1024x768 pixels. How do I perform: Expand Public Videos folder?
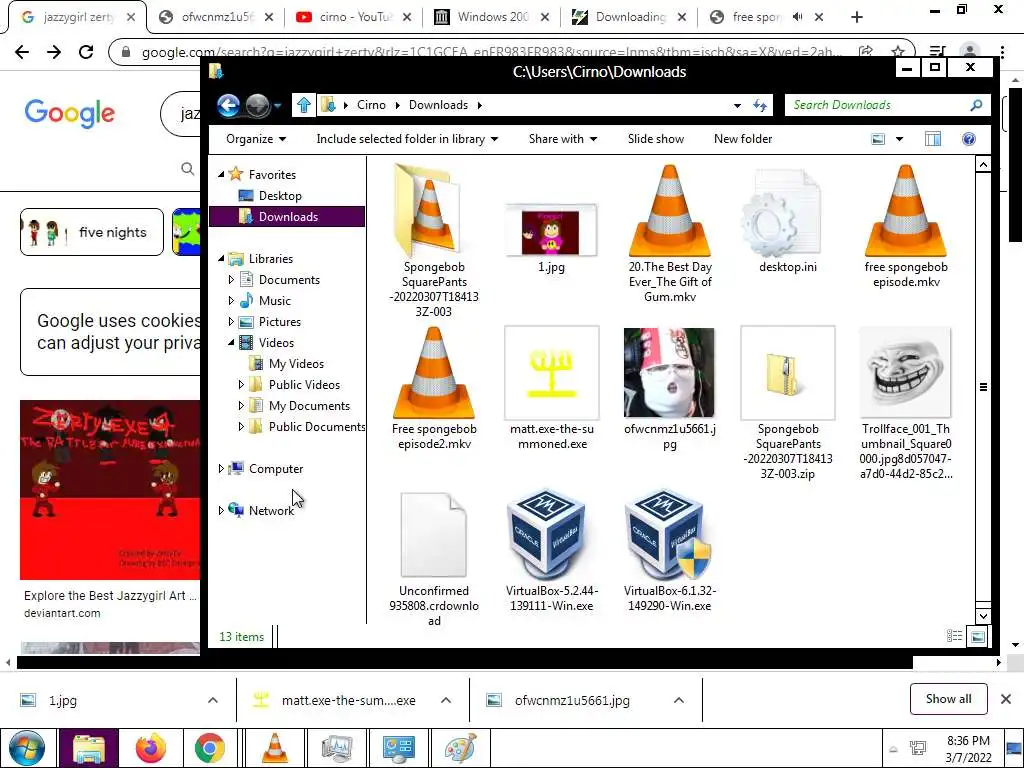point(241,385)
